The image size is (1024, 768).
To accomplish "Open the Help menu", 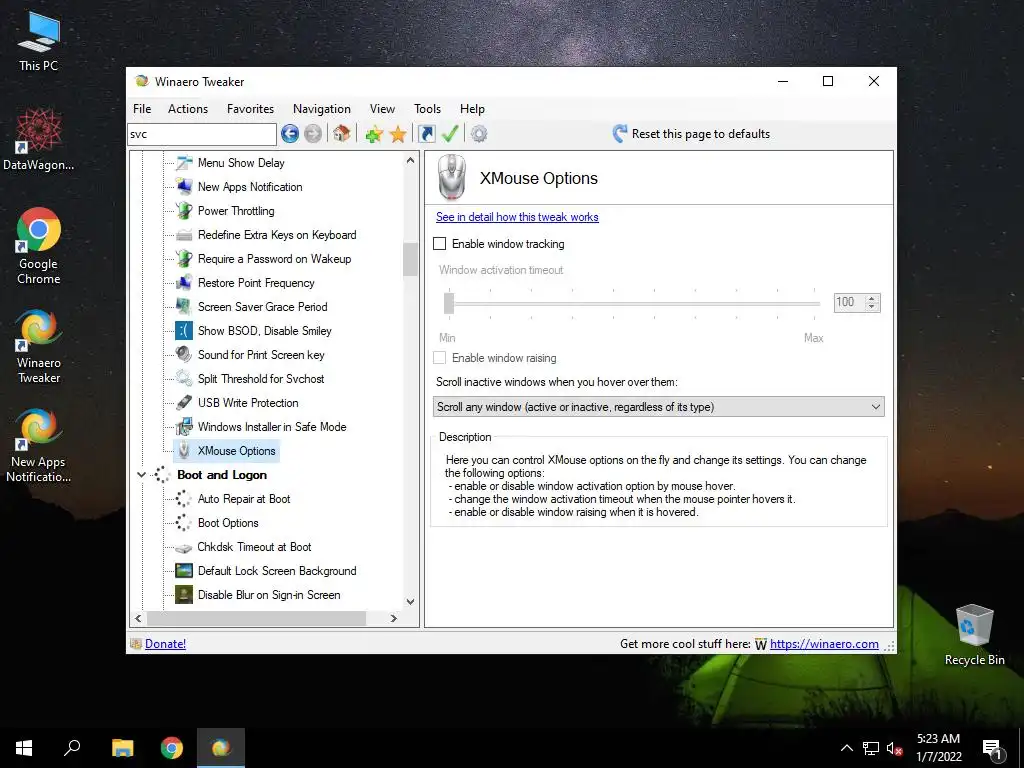I will (472, 109).
